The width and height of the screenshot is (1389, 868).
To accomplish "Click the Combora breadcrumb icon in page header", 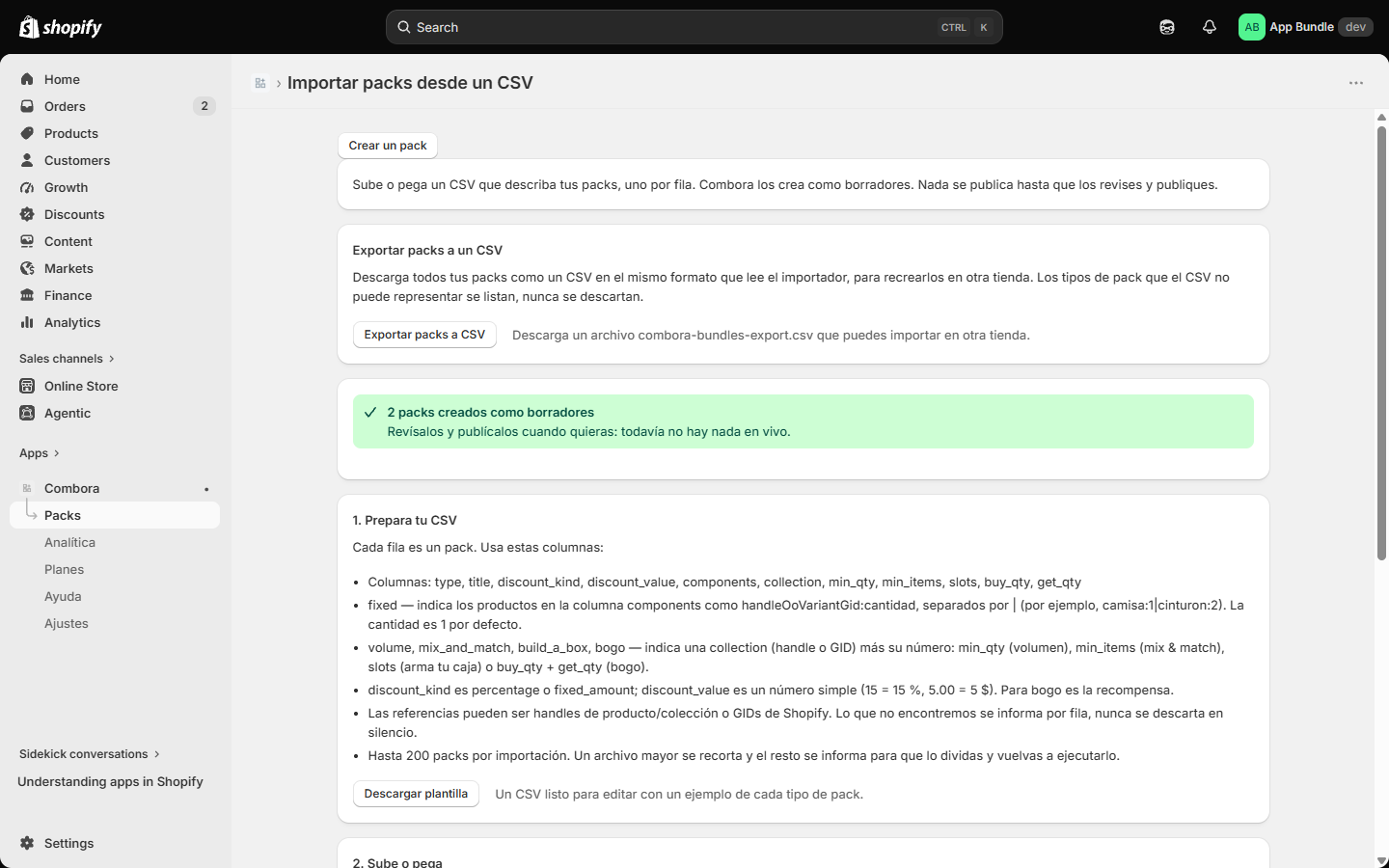I will pos(260,83).
